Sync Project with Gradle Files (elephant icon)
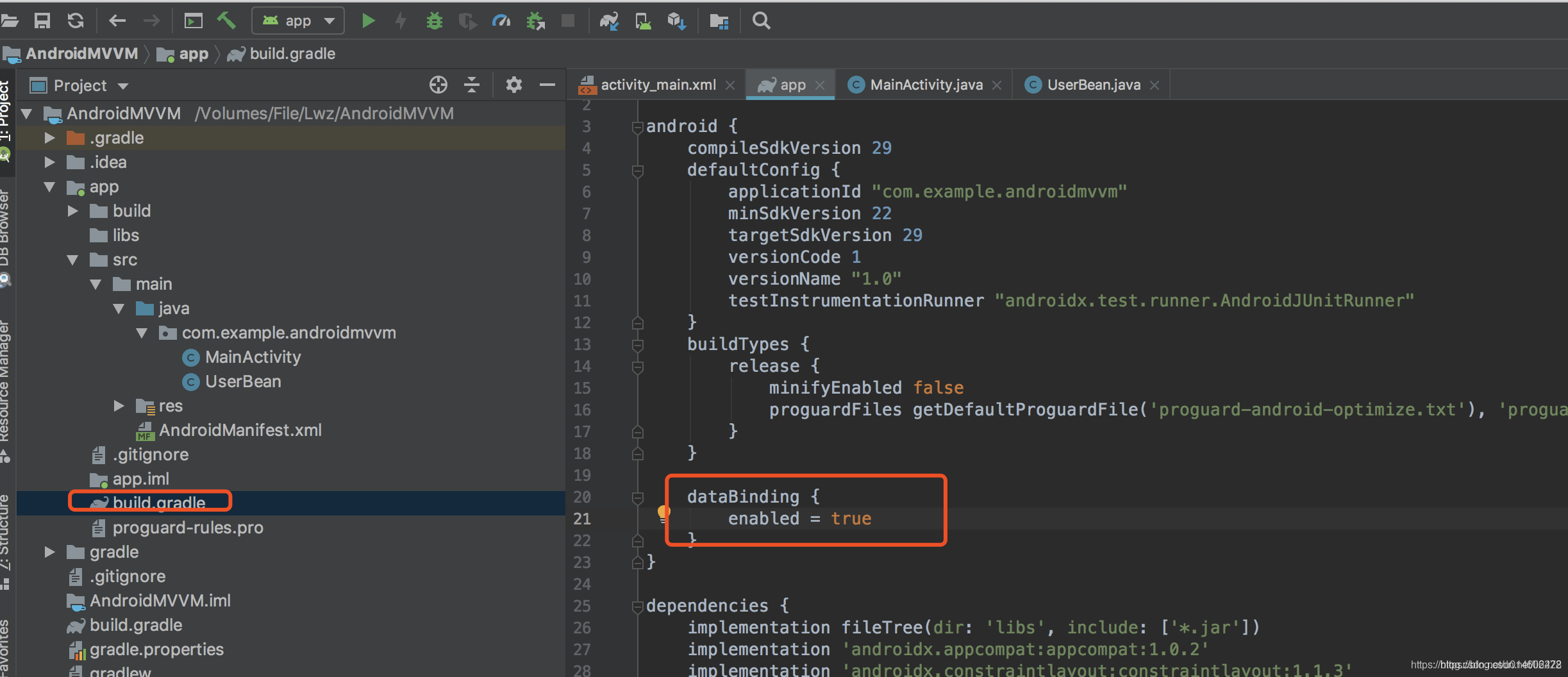Image resolution: width=1568 pixels, height=677 pixels. [x=610, y=21]
